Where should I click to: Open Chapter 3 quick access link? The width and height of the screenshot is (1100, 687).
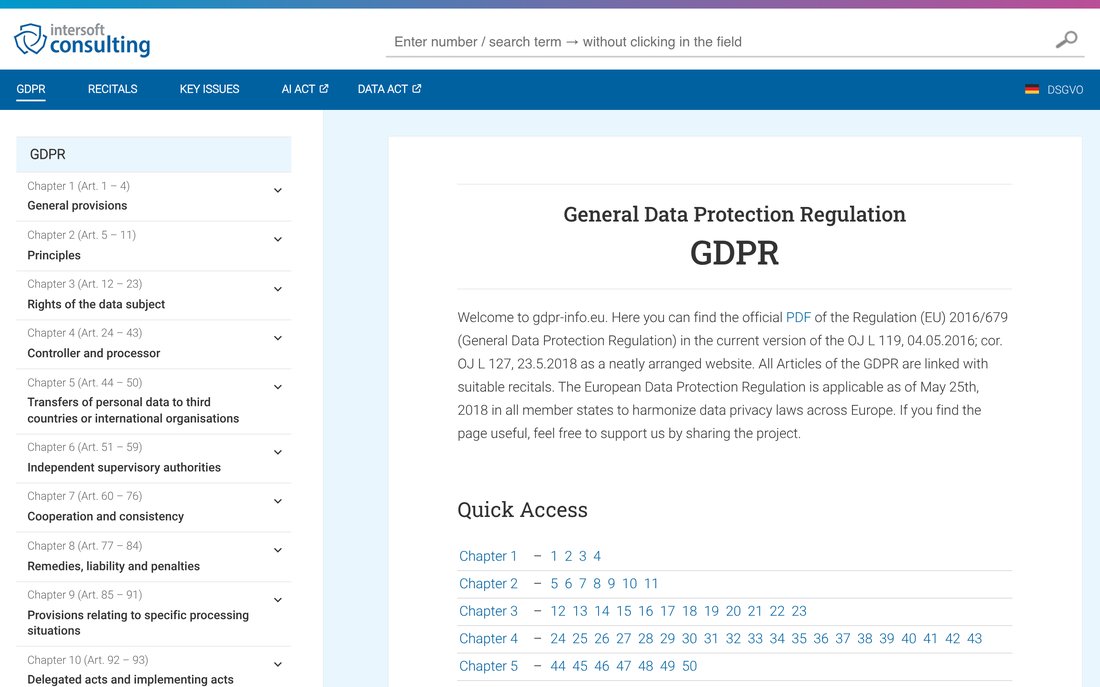coord(488,611)
